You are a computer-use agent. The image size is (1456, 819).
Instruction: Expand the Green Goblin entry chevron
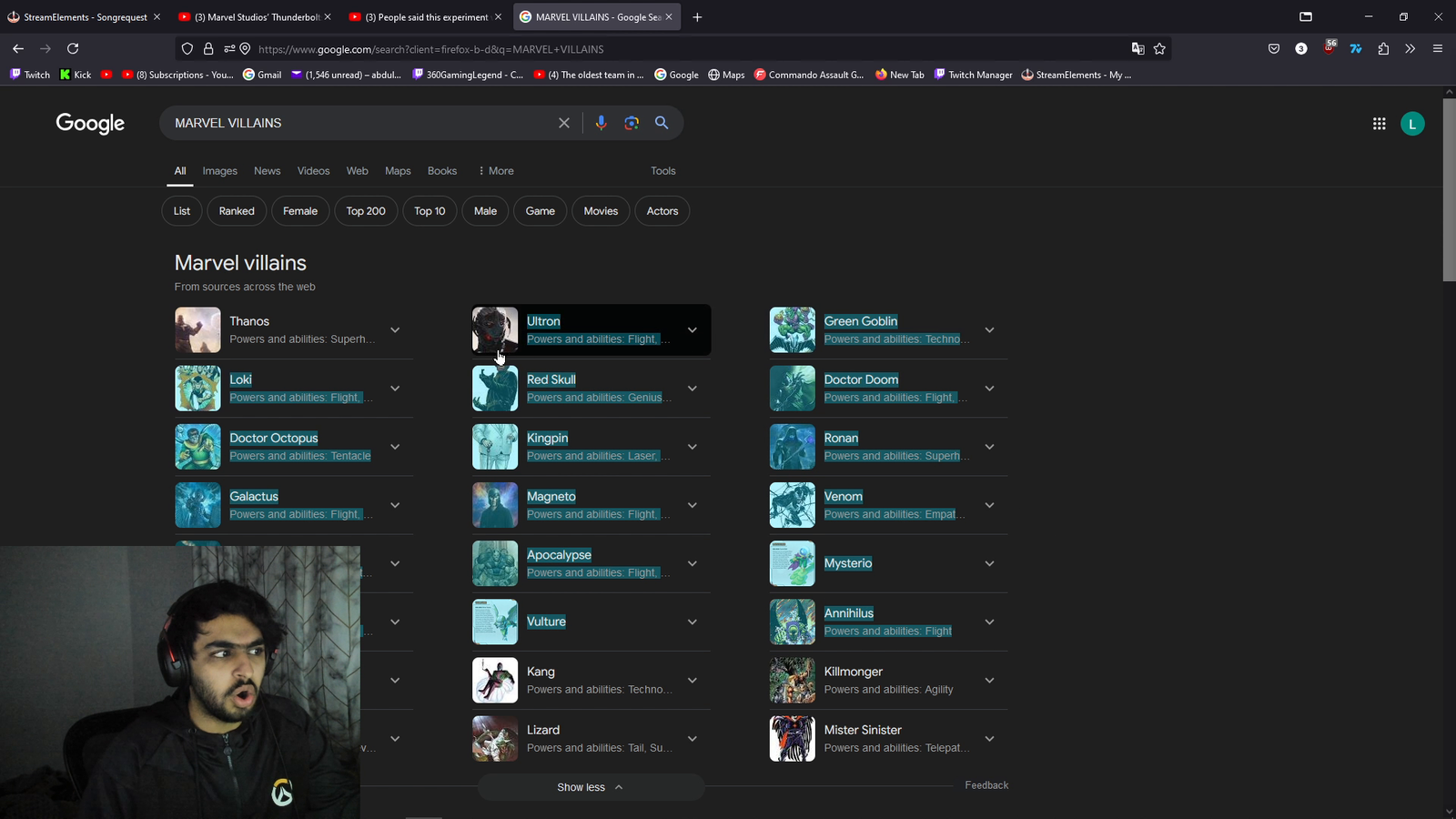(x=989, y=330)
